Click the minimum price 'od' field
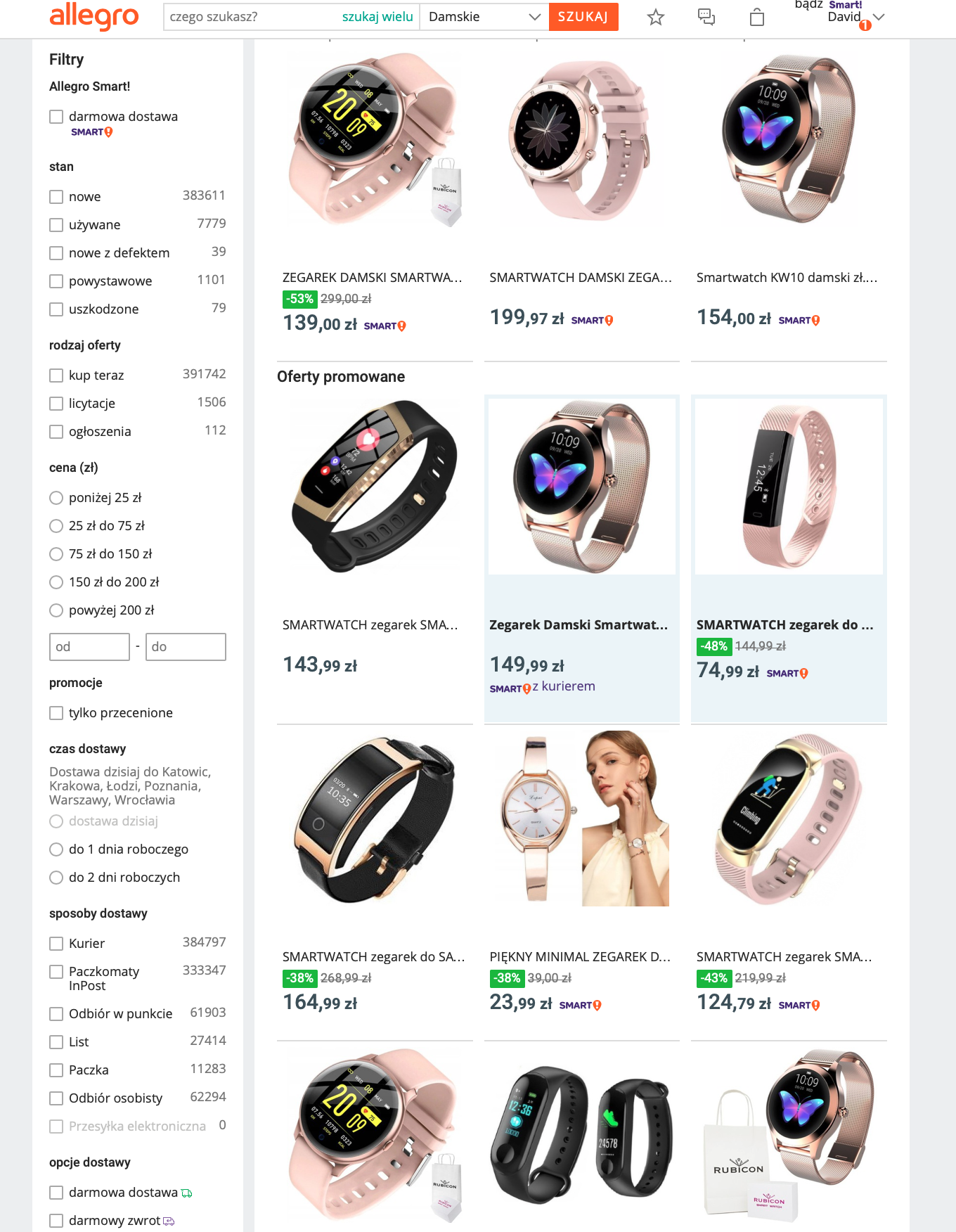Screen dimensions: 956x1232 click(x=89, y=647)
